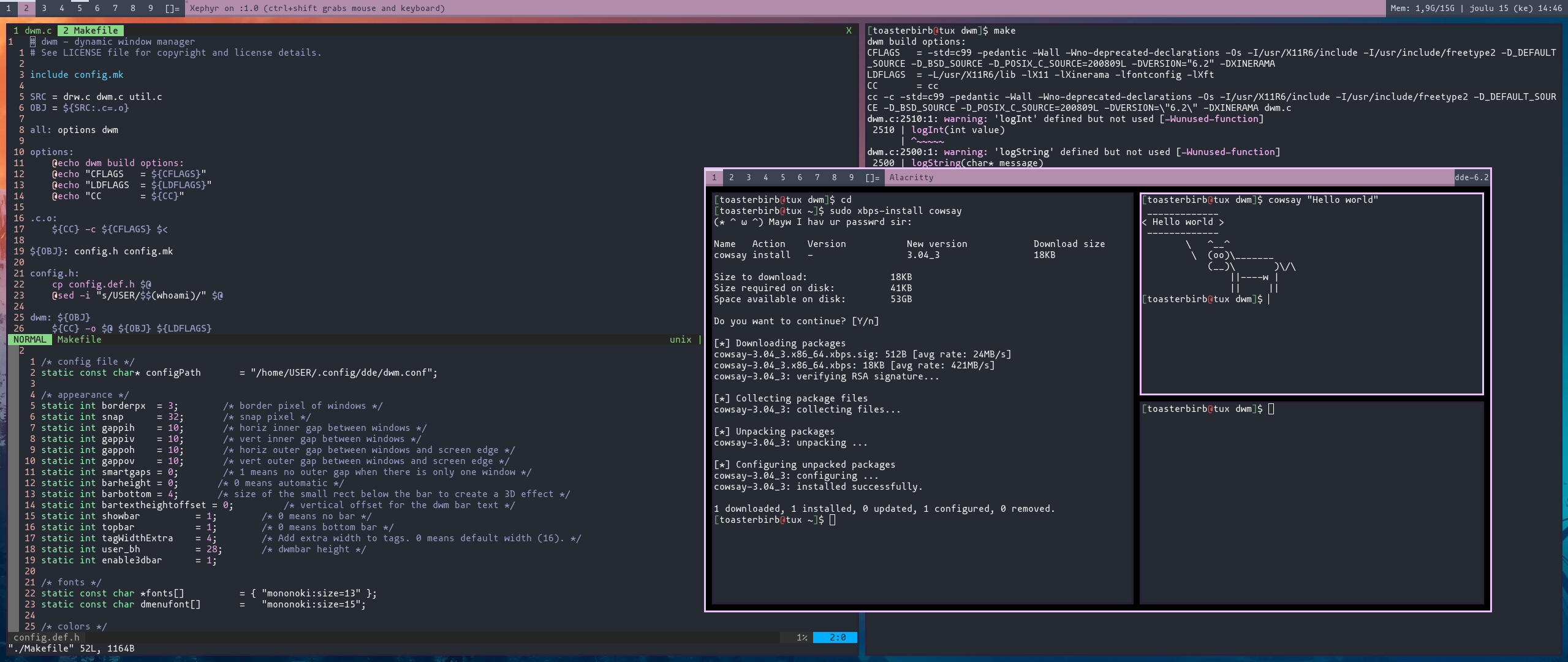Select the Makefile buffer tab in vim

coord(91,30)
